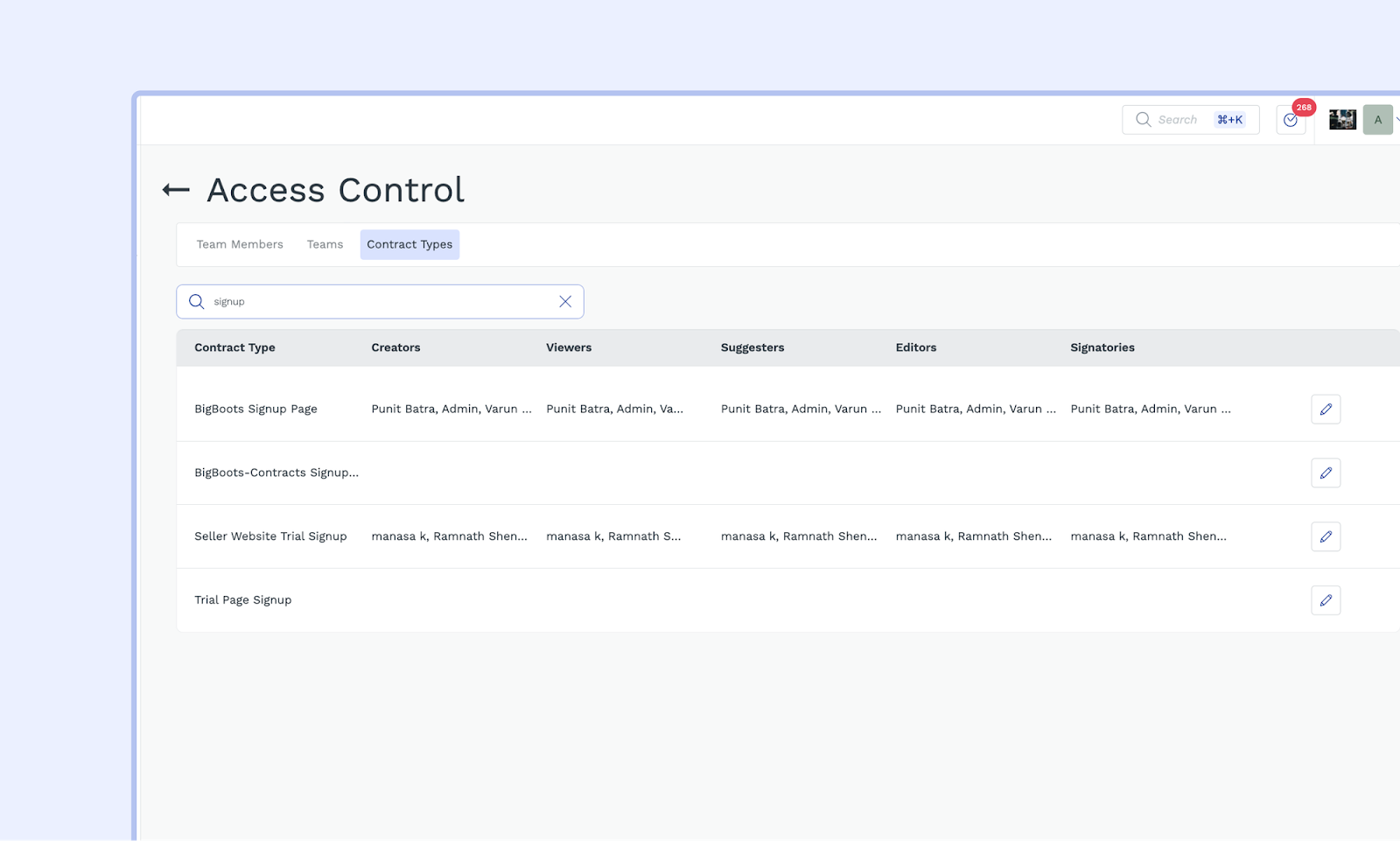The image size is (1400, 841).
Task: Clear the signup search with the X icon
Action: tap(565, 302)
